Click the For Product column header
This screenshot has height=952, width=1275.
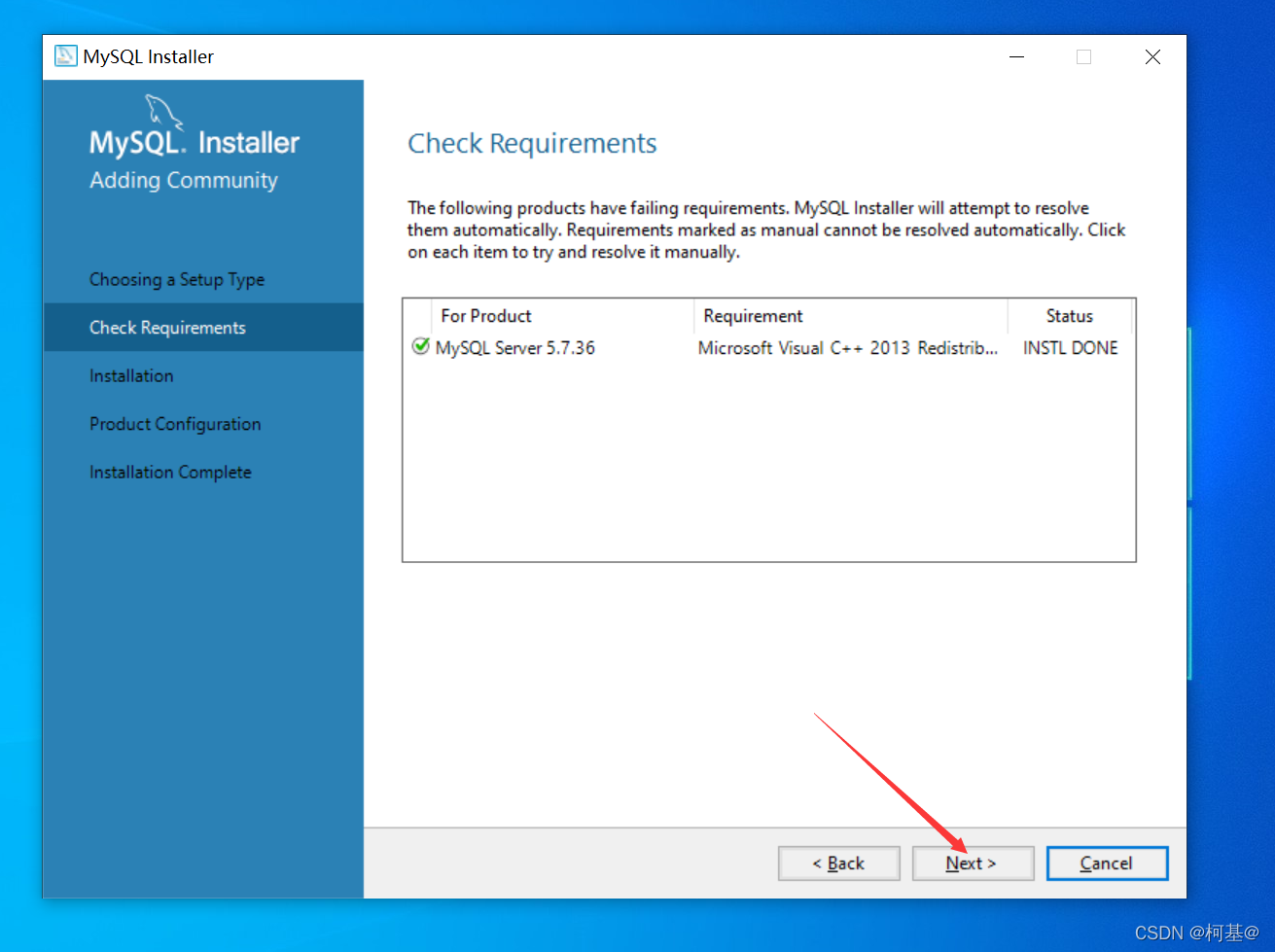pyautogui.click(x=563, y=316)
